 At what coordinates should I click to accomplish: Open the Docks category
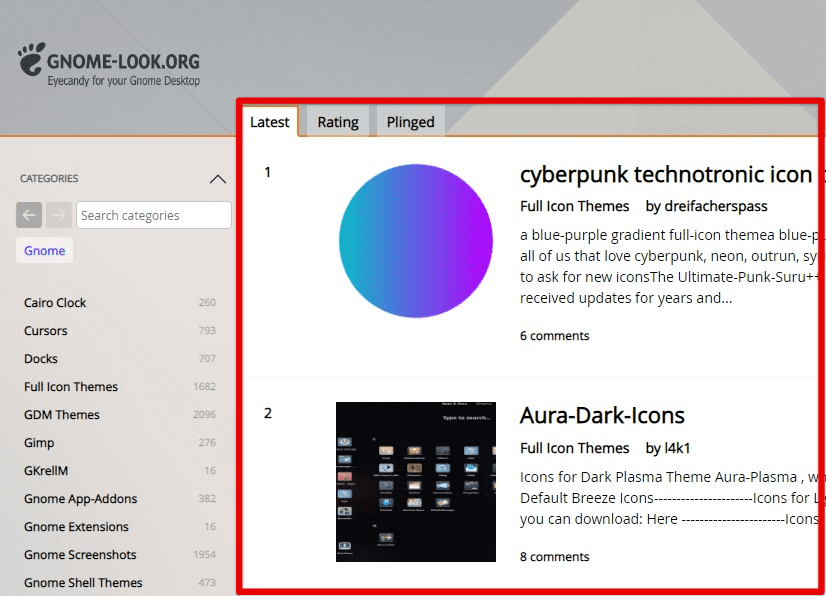(x=41, y=358)
